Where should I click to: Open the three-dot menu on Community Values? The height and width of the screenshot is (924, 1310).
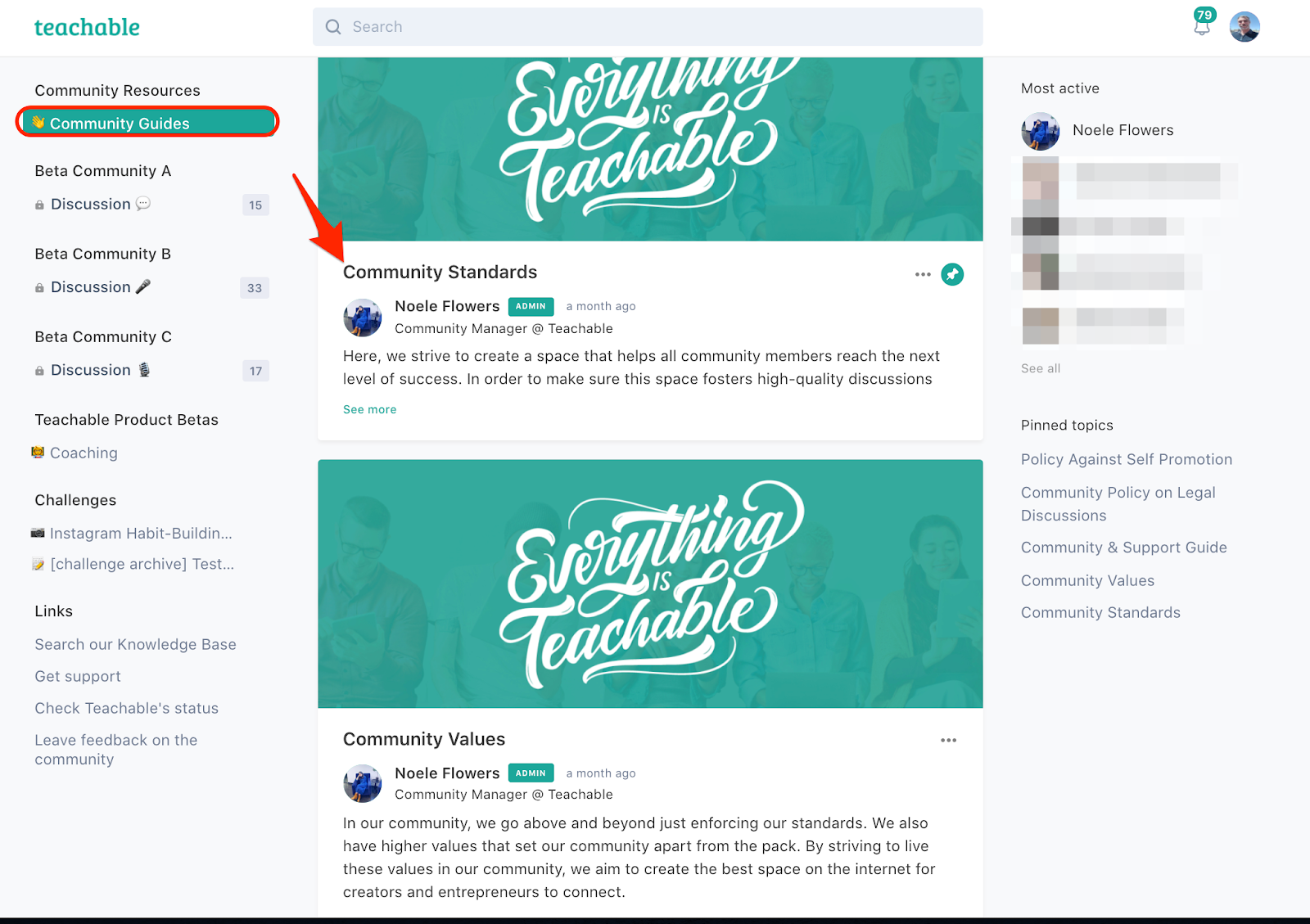pos(948,741)
